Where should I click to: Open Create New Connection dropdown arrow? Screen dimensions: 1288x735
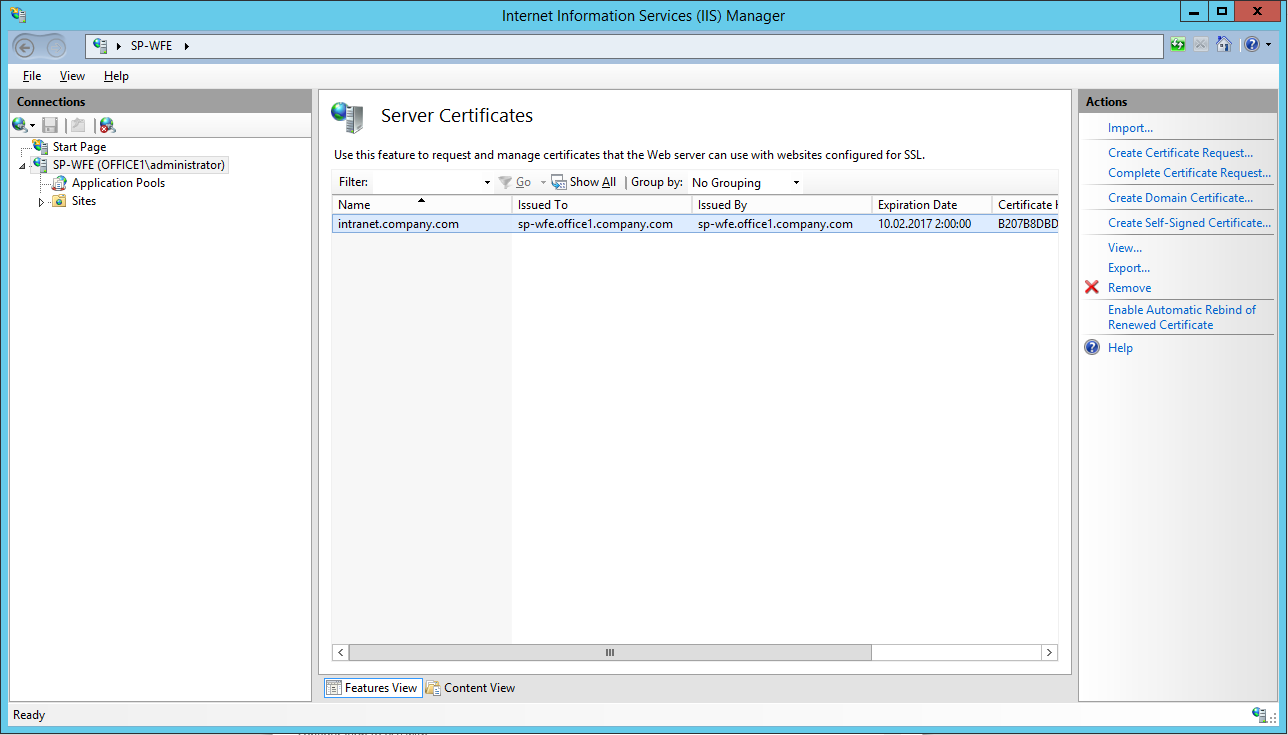(32, 126)
